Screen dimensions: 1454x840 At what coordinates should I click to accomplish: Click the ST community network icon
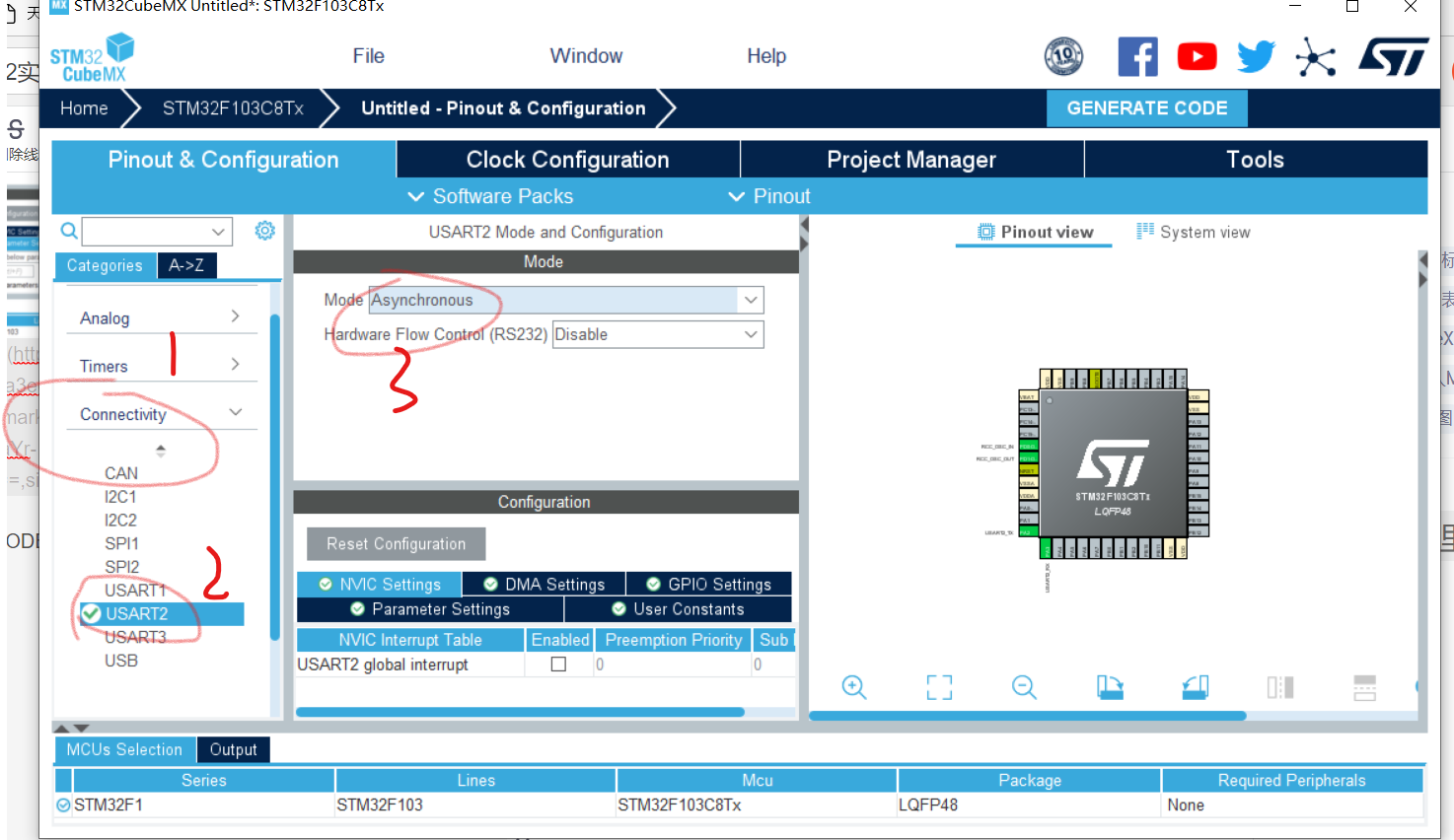tap(1316, 57)
